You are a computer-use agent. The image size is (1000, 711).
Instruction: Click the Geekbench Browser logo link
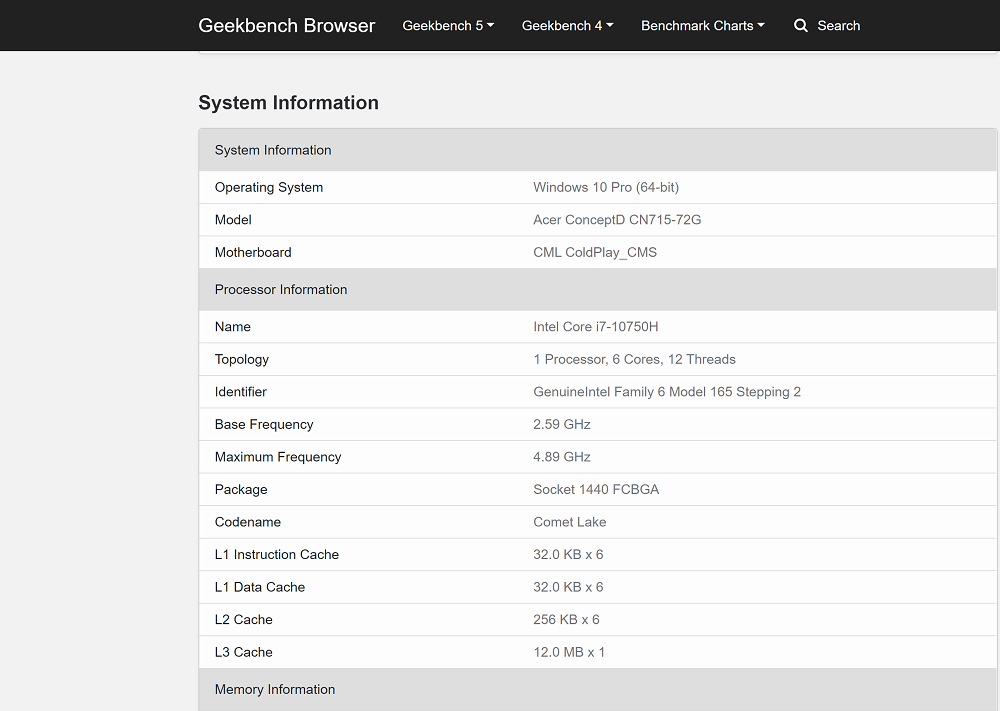point(286,26)
